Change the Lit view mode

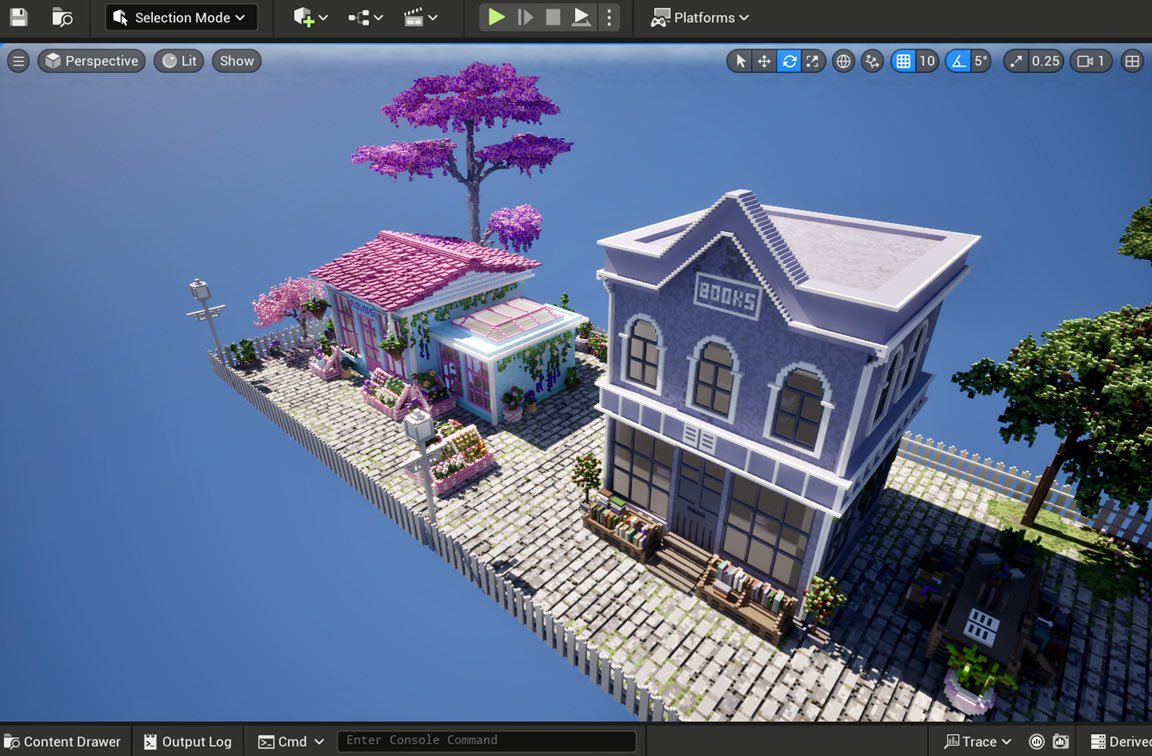click(x=179, y=61)
